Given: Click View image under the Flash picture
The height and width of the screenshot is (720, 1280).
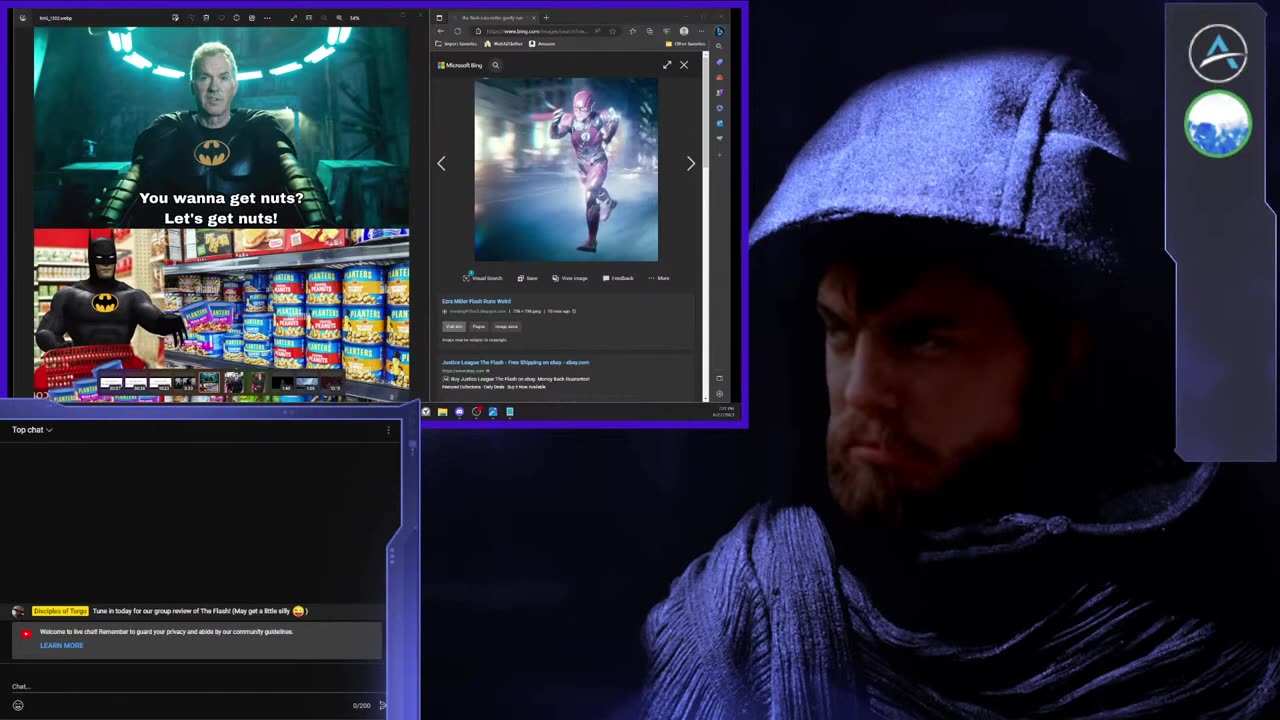Looking at the screenshot, I should 571,278.
